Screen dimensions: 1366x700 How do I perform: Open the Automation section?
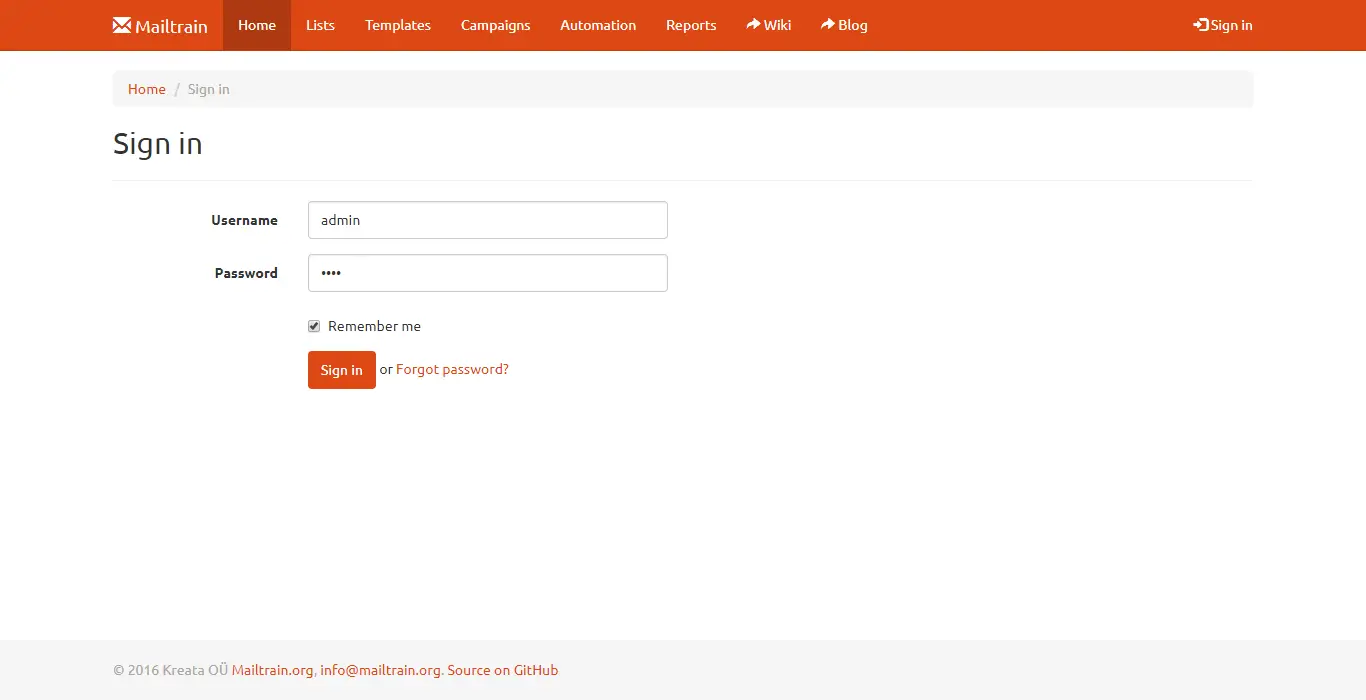point(598,25)
